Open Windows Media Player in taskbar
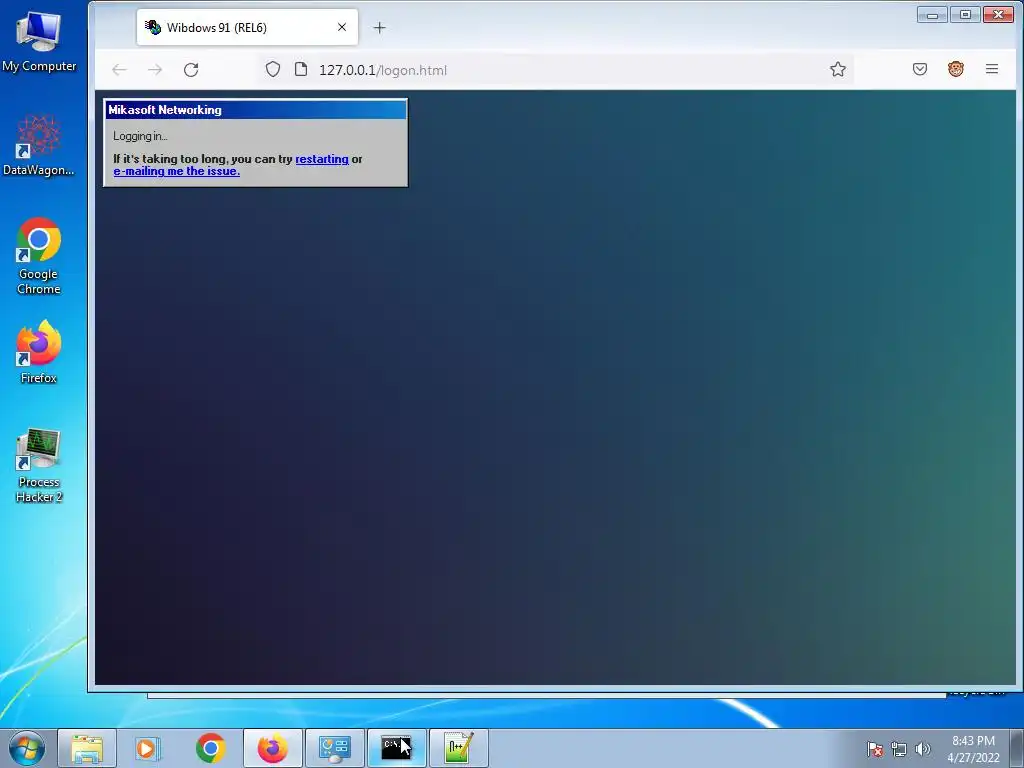 tap(148, 748)
